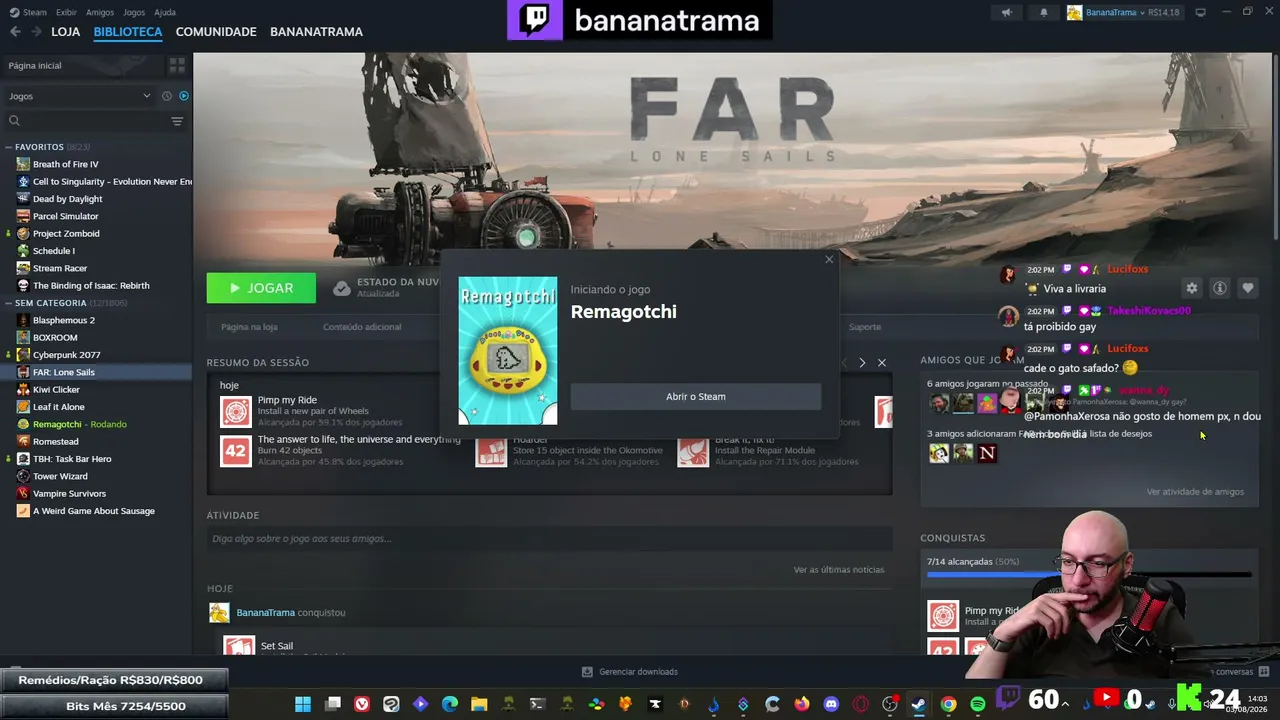The image size is (1280, 720).
Task: Click the Steam taskbar icon
Action: [918, 704]
